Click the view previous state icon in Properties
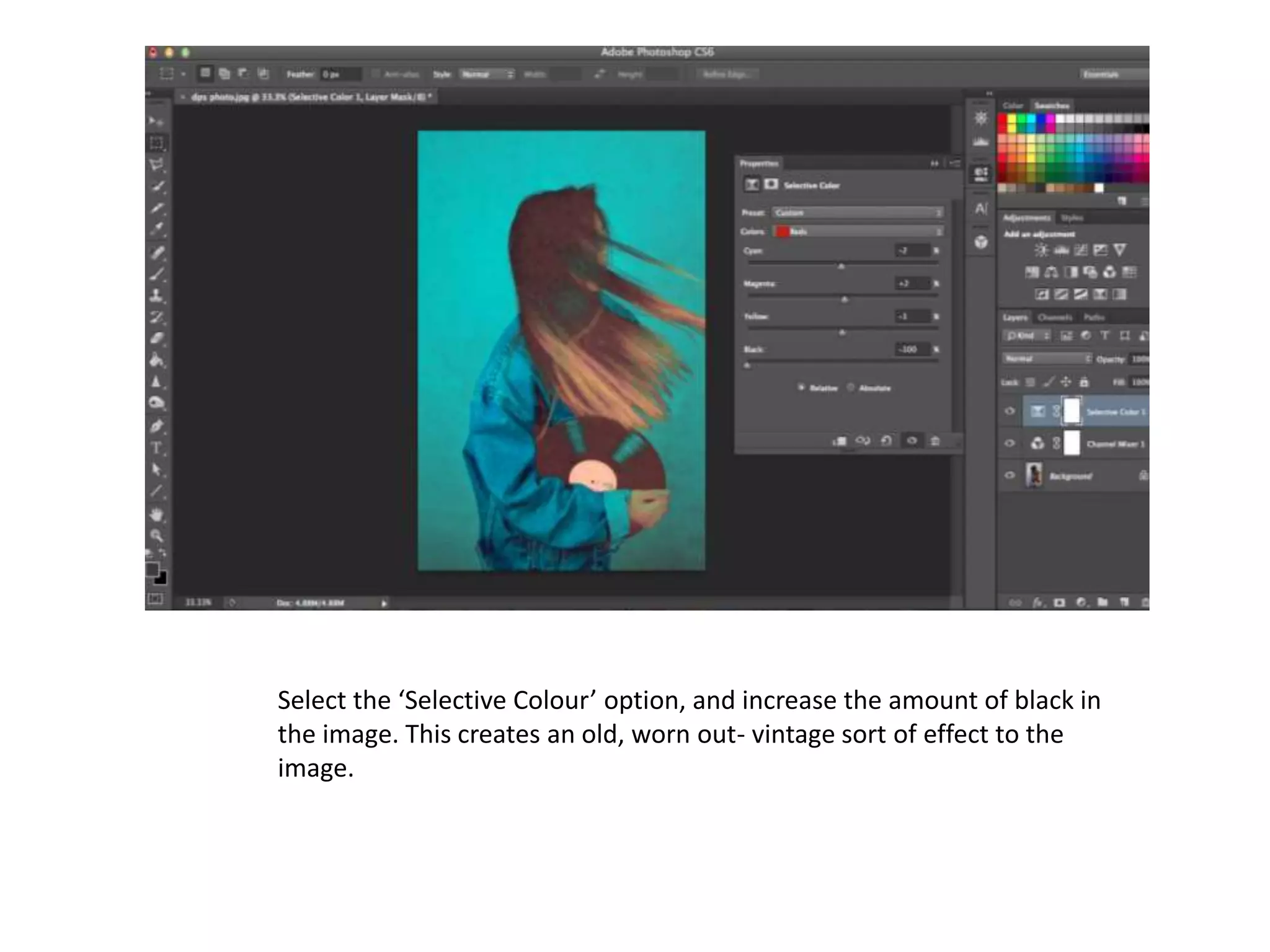This screenshot has width=1270, height=952. (863, 441)
